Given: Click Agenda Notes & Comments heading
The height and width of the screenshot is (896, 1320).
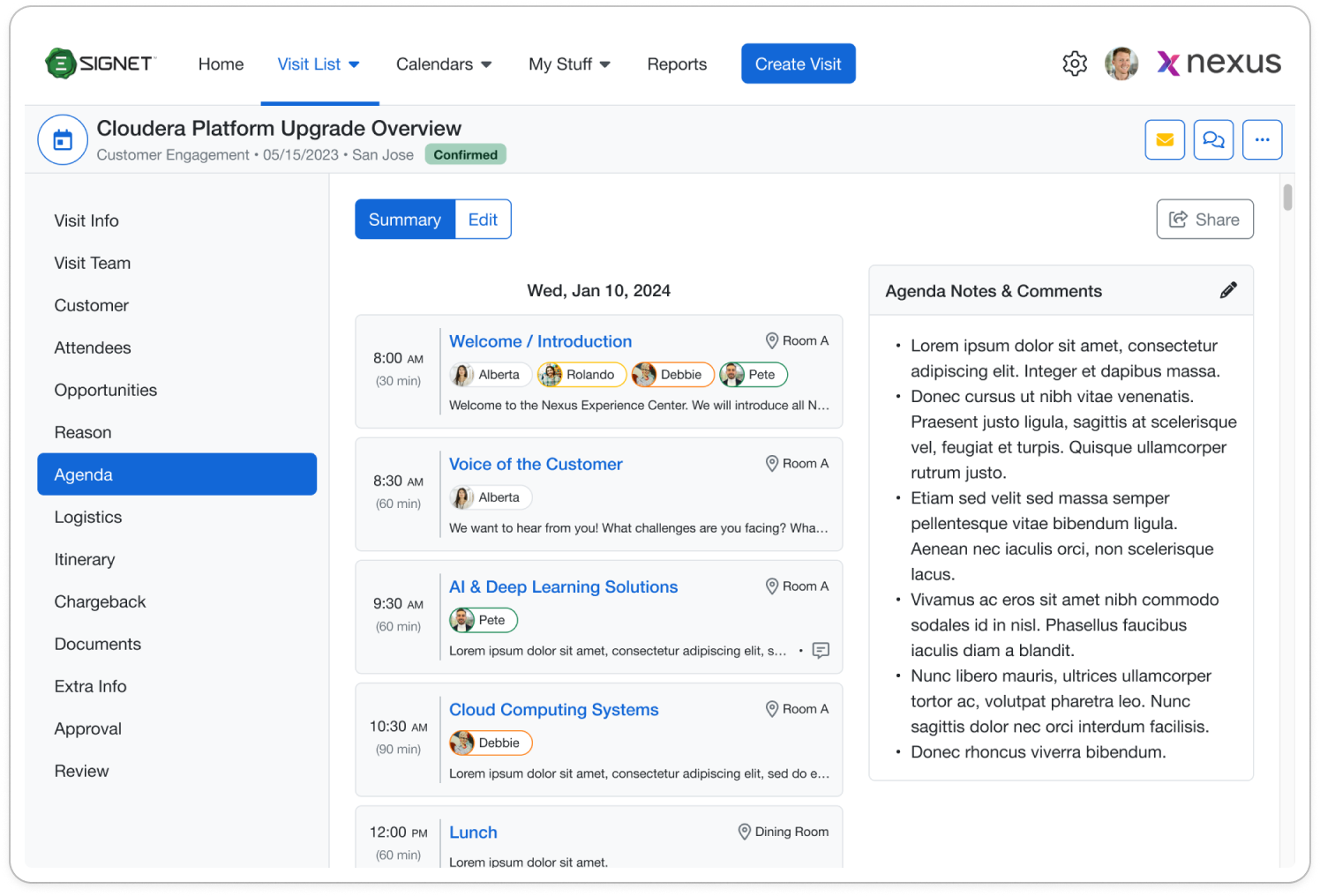Looking at the screenshot, I should pyautogui.click(x=994, y=291).
